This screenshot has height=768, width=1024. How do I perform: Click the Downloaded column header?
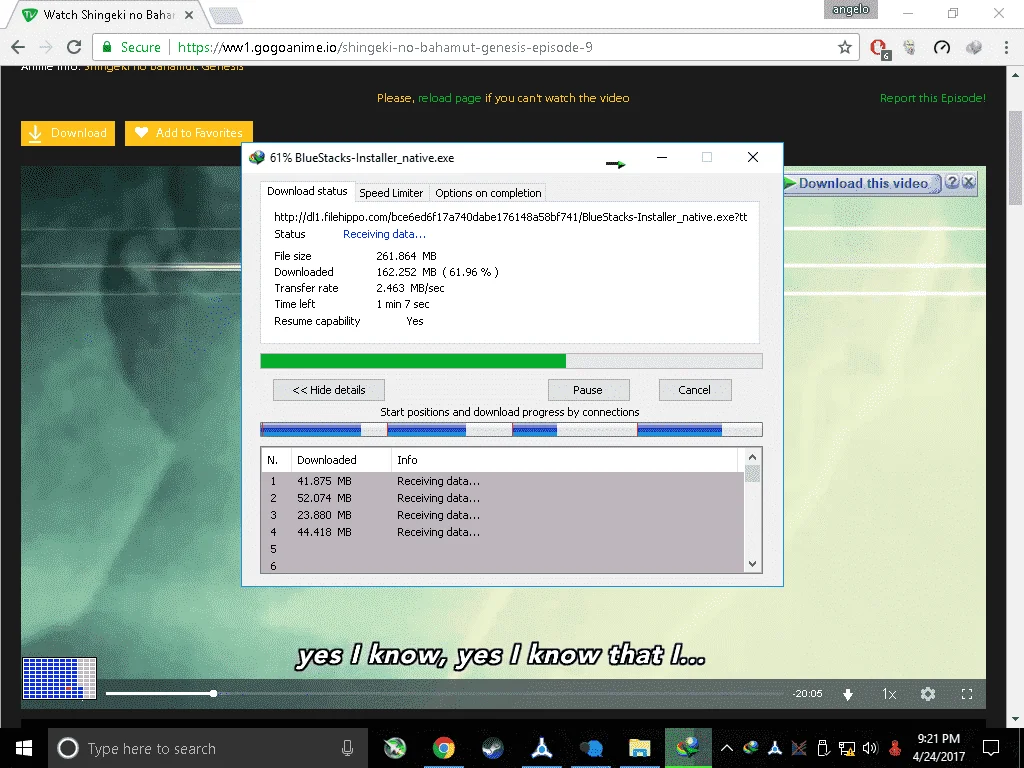[340, 460]
